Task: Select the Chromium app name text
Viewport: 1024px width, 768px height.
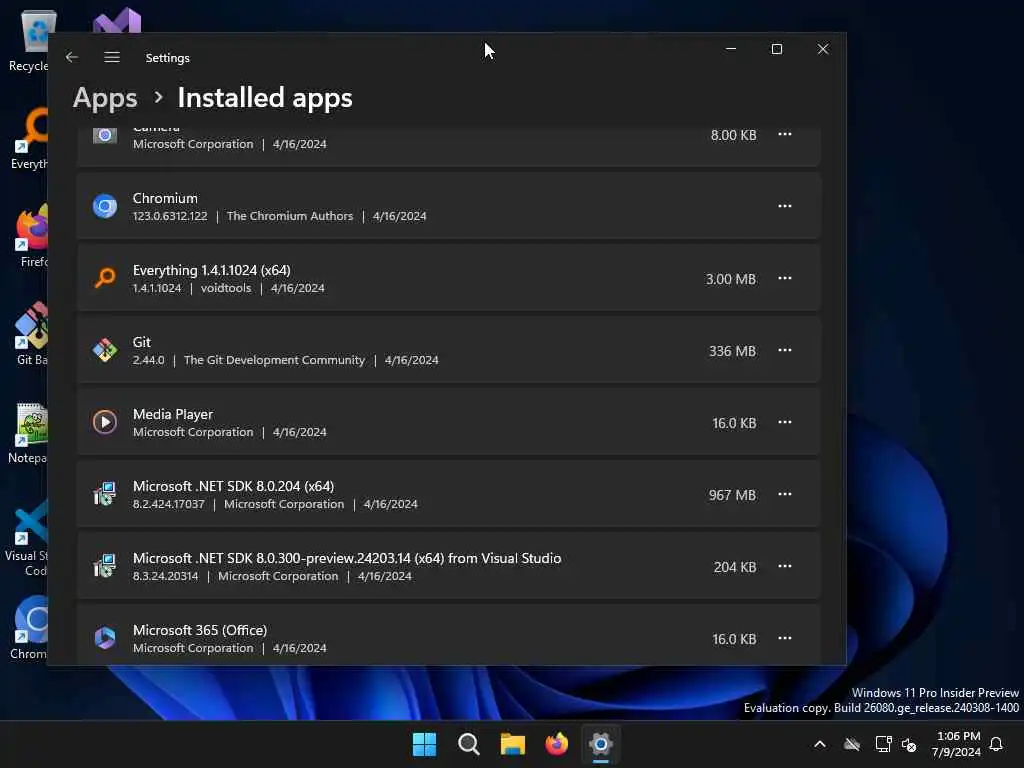Action: [x=165, y=199]
